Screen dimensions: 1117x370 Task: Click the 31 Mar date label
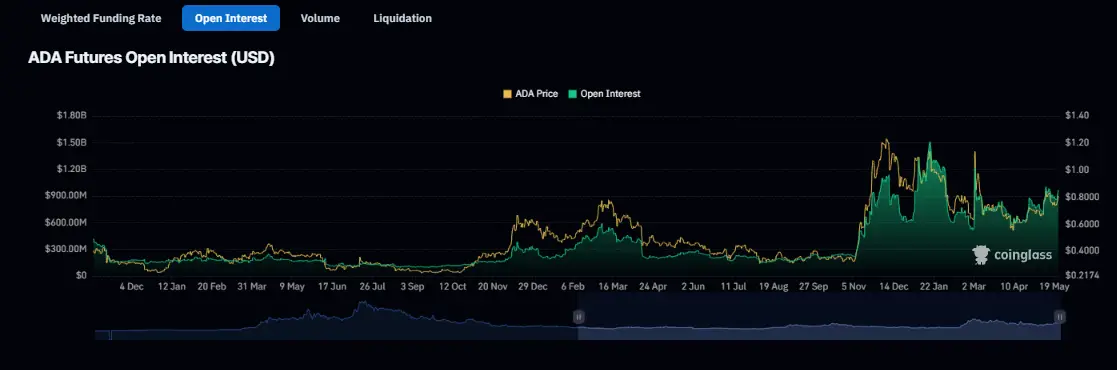pyautogui.click(x=251, y=287)
